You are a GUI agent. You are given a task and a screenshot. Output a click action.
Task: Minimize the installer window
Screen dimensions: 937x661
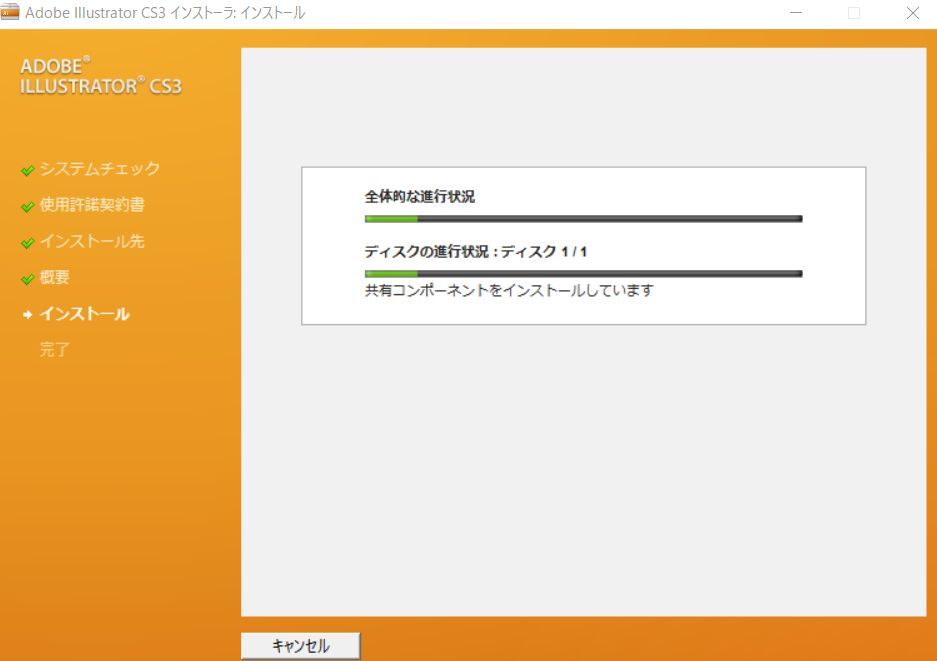click(796, 13)
